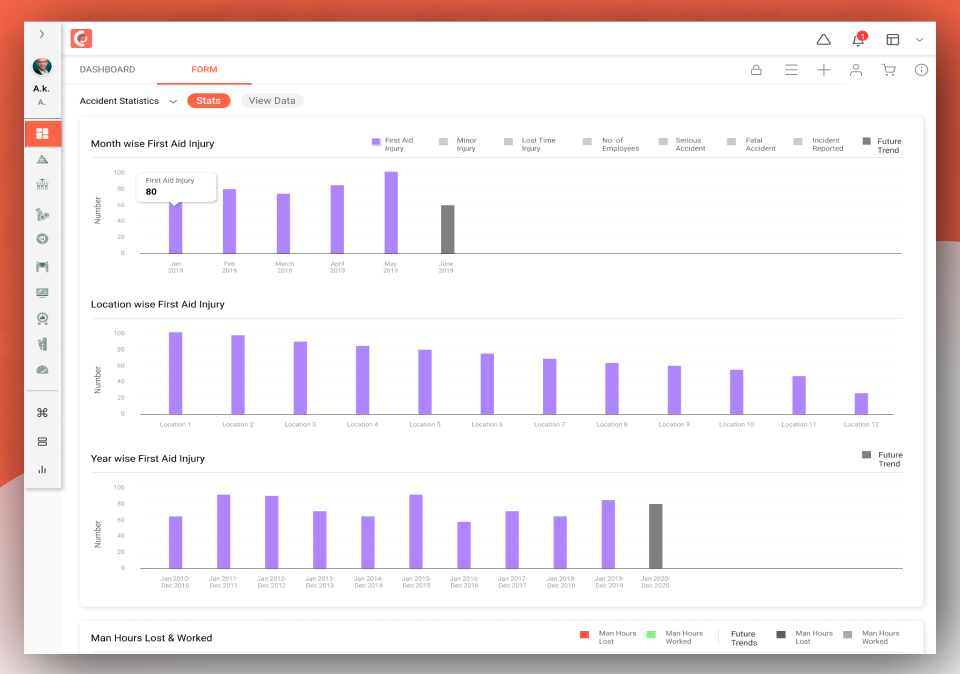Toggle Incident Reported legend series
This screenshot has width=960, height=674.
tap(819, 144)
